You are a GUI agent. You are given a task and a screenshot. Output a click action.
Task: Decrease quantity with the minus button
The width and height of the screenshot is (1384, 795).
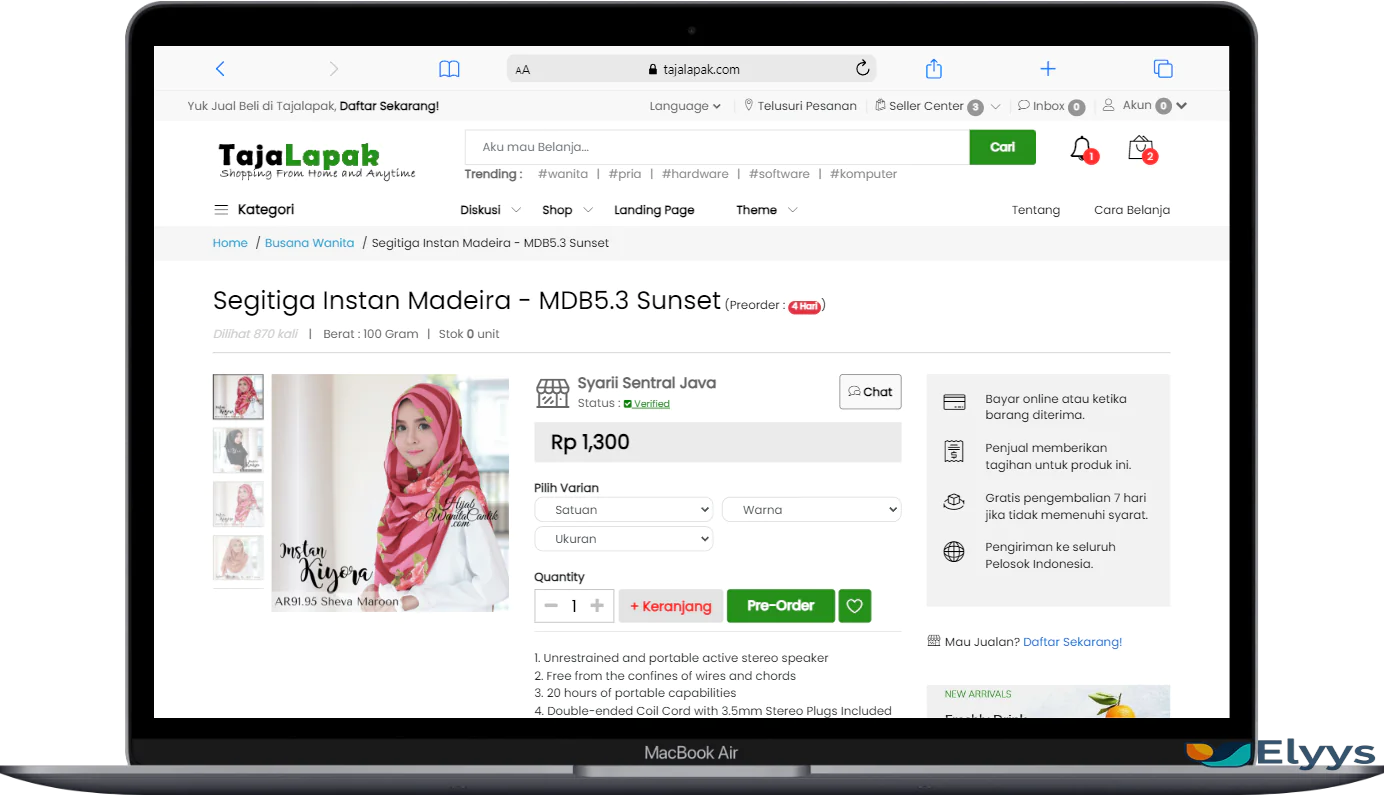[x=550, y=606]
